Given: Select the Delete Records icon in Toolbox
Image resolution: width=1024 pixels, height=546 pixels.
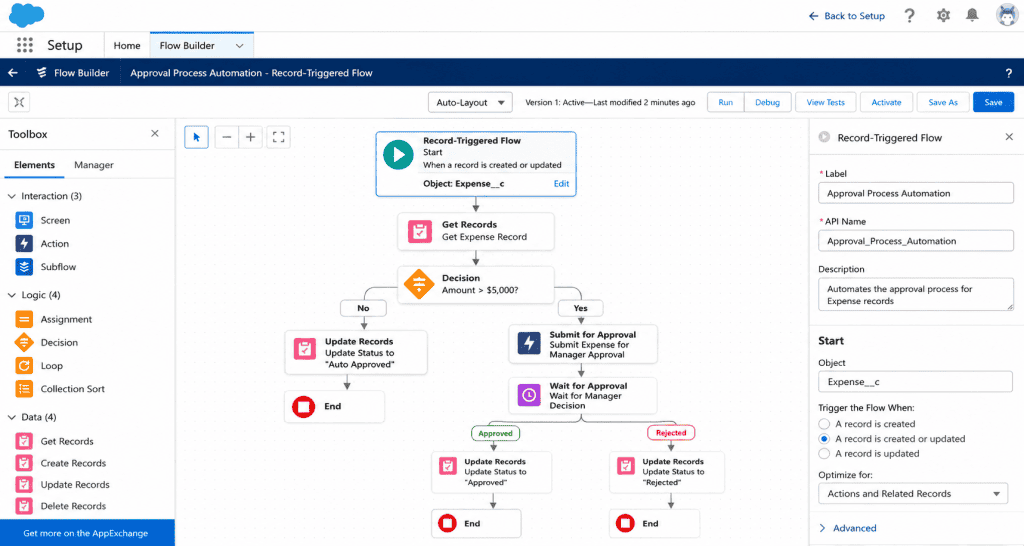Looking at the screenshot, I should 24,506.
